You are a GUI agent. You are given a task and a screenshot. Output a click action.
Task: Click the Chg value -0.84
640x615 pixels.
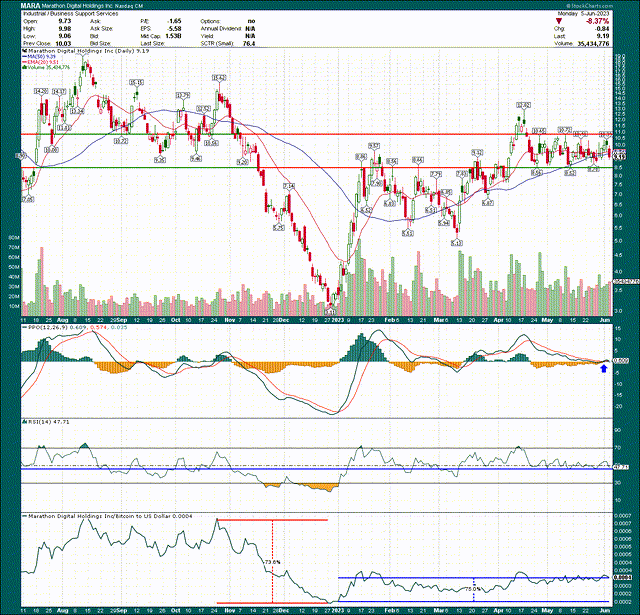603,29
